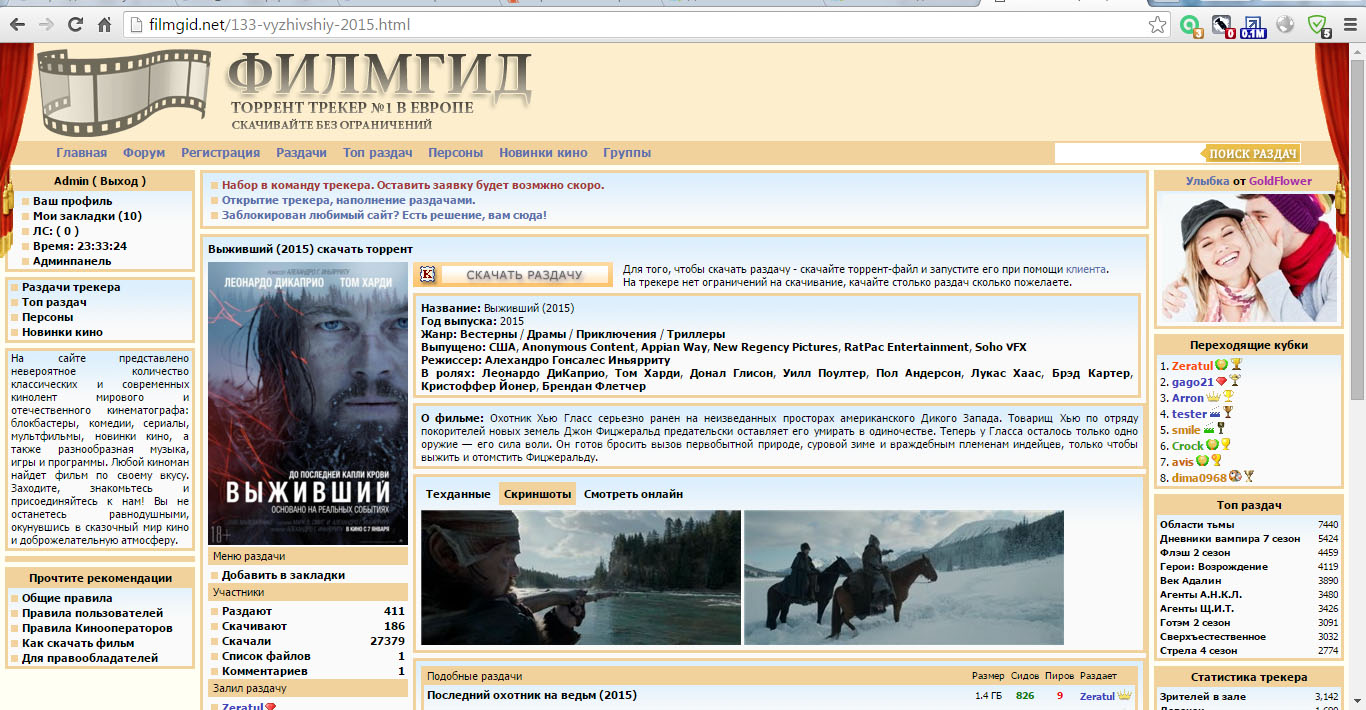The image size is (1366, 710).
Task: Click the K icon on download button
Action: 429,274
